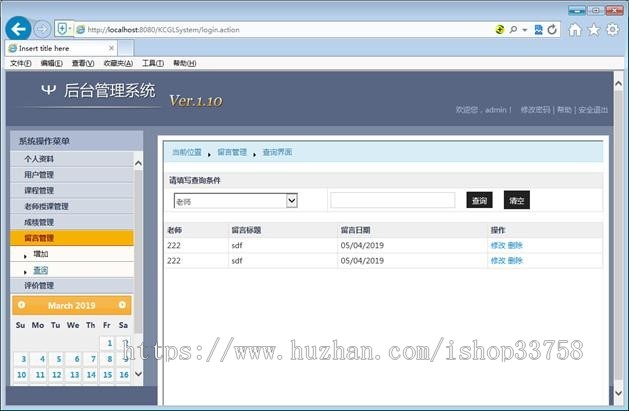
Task: Open the favorites star icon
Action: pyautogui.click(x=594, y=30)
